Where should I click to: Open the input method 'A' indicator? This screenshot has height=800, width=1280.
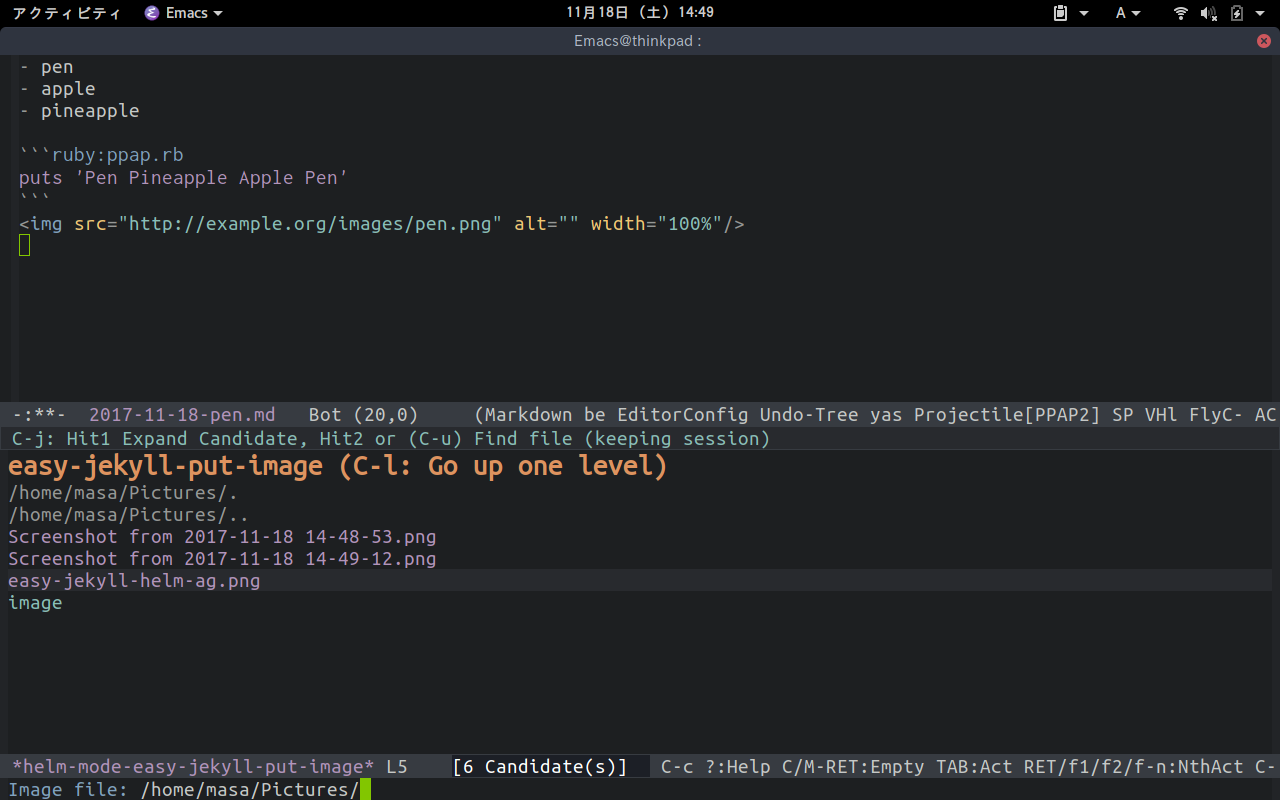(1121, 13)
